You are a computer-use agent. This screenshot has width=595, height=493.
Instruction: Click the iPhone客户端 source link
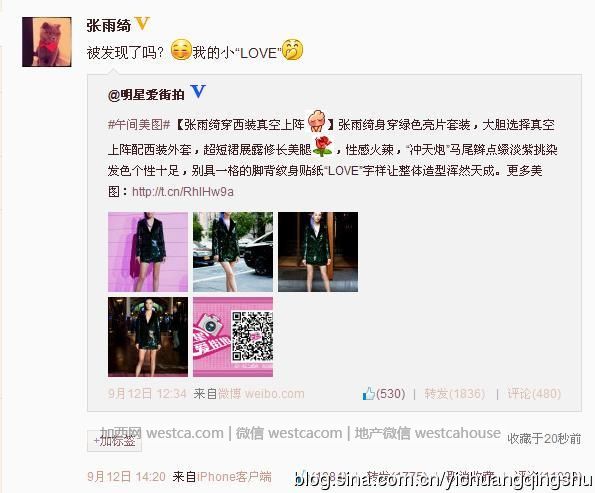234,476
